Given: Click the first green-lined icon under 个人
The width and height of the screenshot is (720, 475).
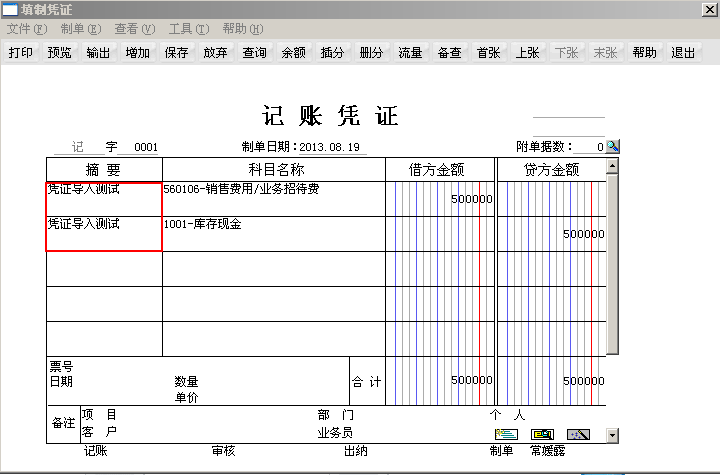Looking at the screenshot, I should coord(506,434).
